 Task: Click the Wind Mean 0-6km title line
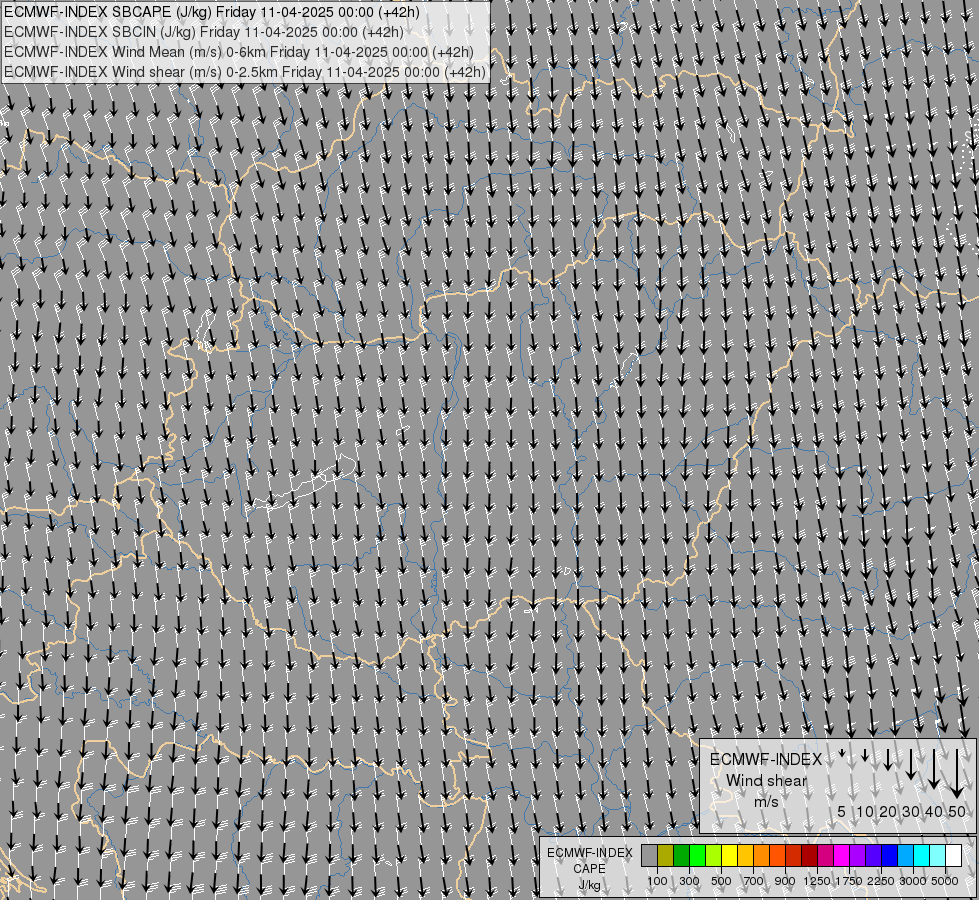point(239,52)
